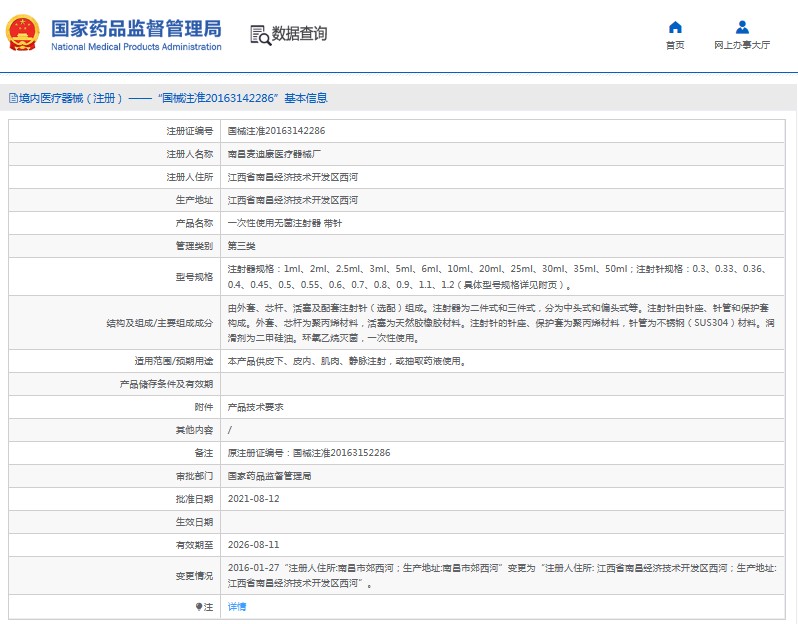Image resolution: width=798 pixels, height=624 pixels.
Task: Click product name 一次性使用无菌注射器 带针
Action: click(284, 223)
